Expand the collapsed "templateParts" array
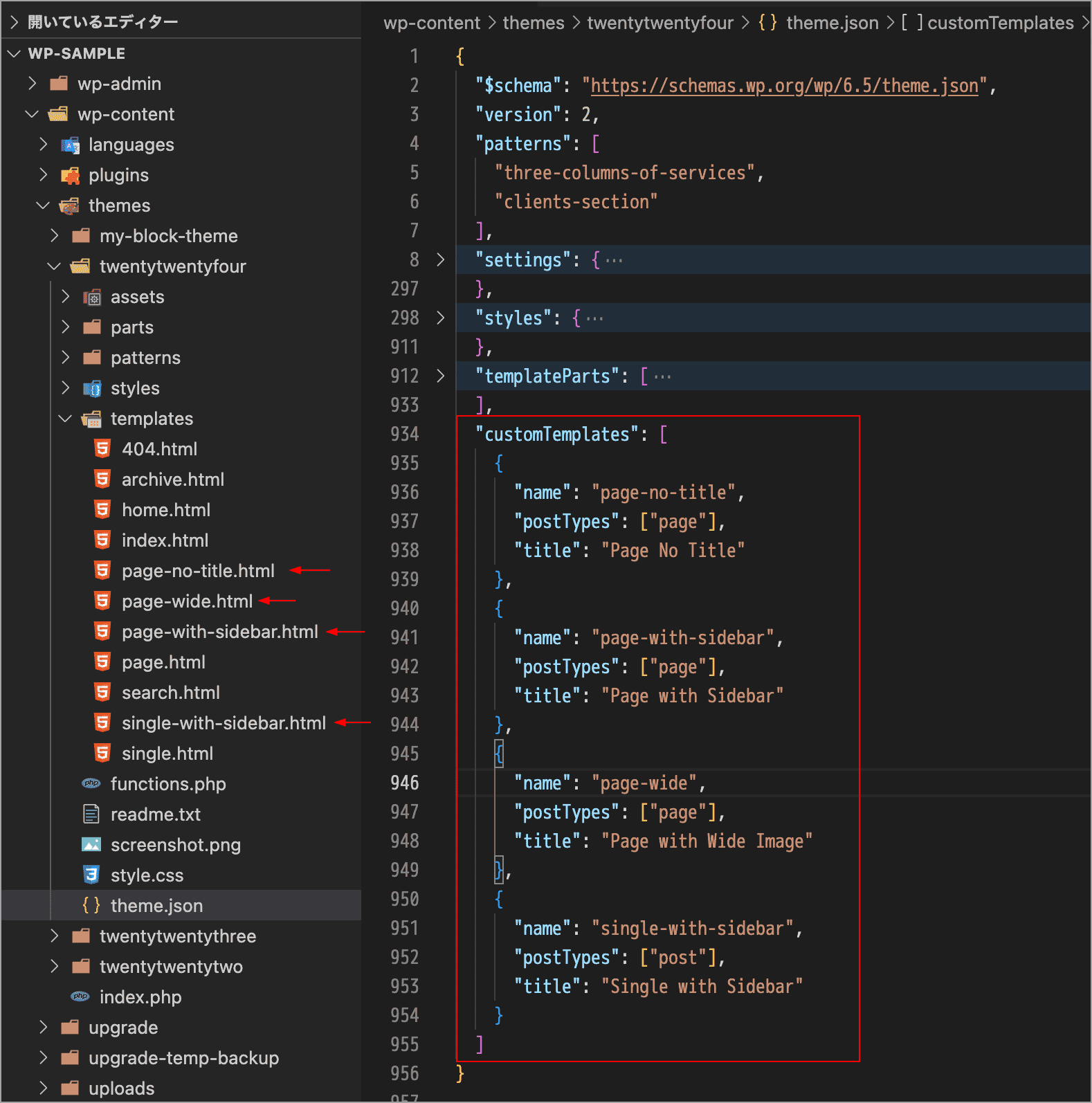 441,376
